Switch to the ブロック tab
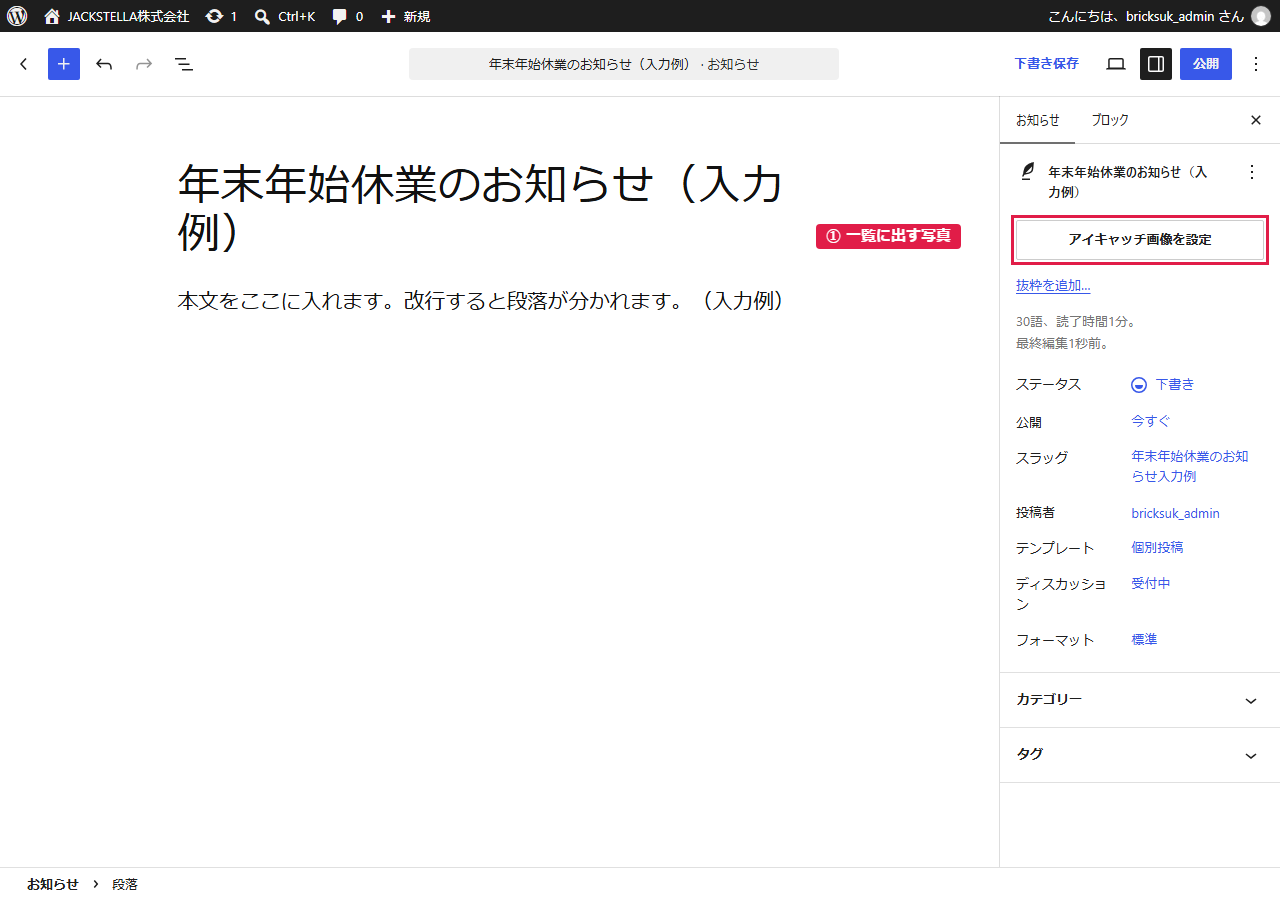This screenshot has width=1280, height=900. (x=1110, y=120)
